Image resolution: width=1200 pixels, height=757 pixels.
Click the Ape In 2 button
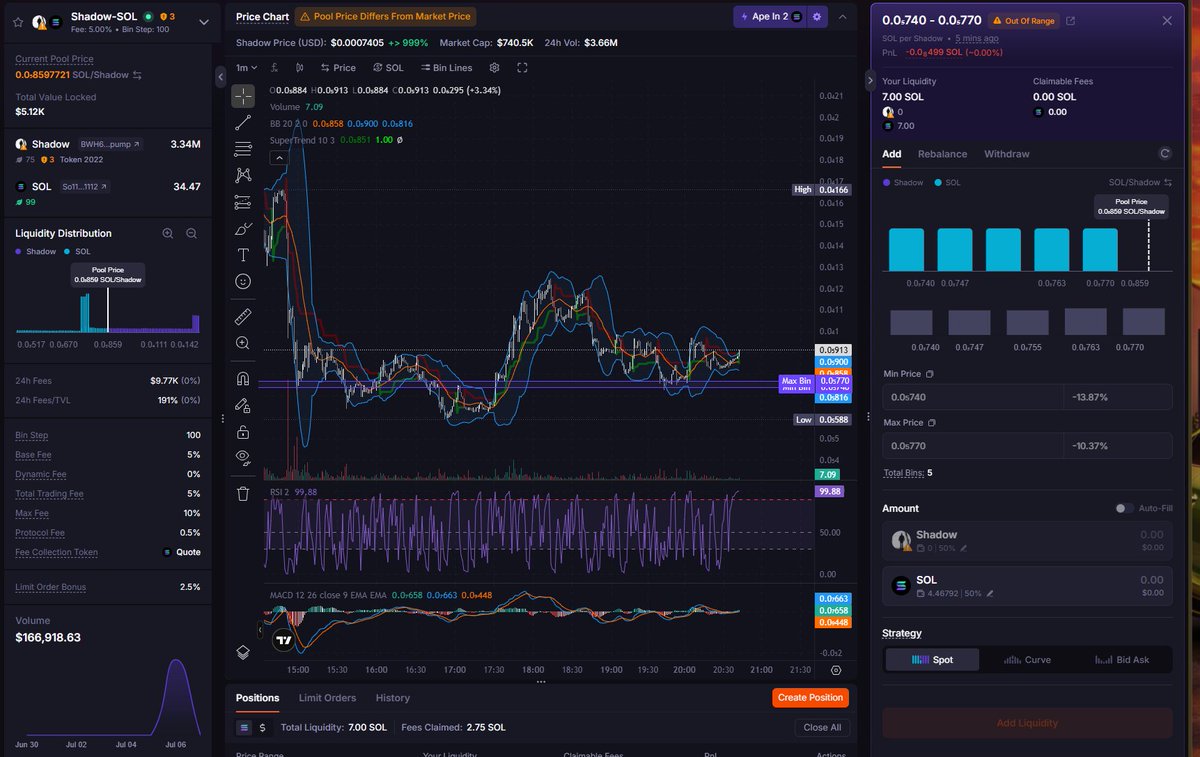(x=768, y=17)
